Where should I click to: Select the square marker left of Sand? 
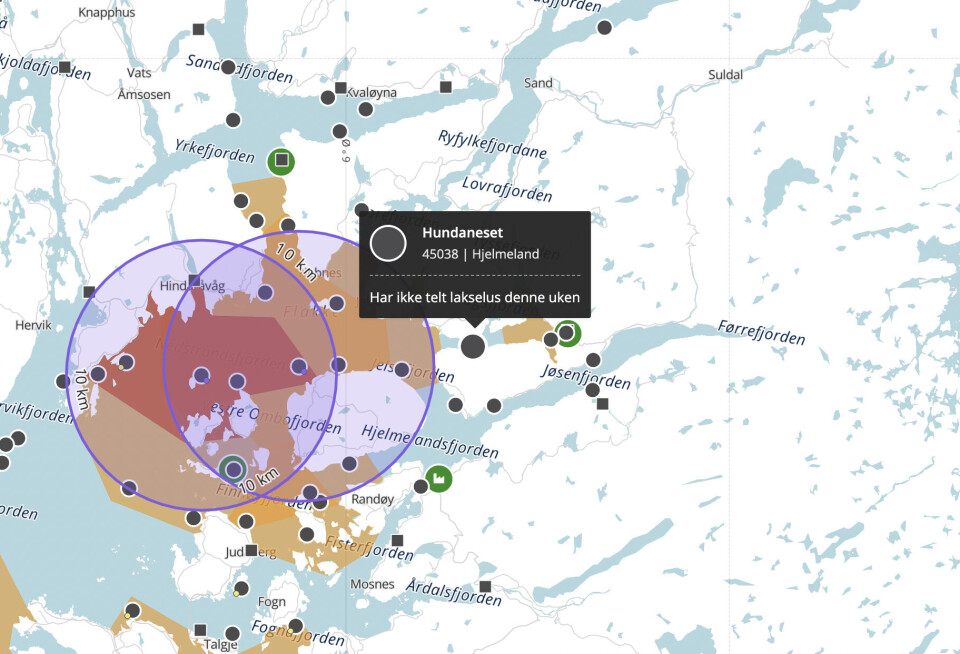(x=446, y=87)
